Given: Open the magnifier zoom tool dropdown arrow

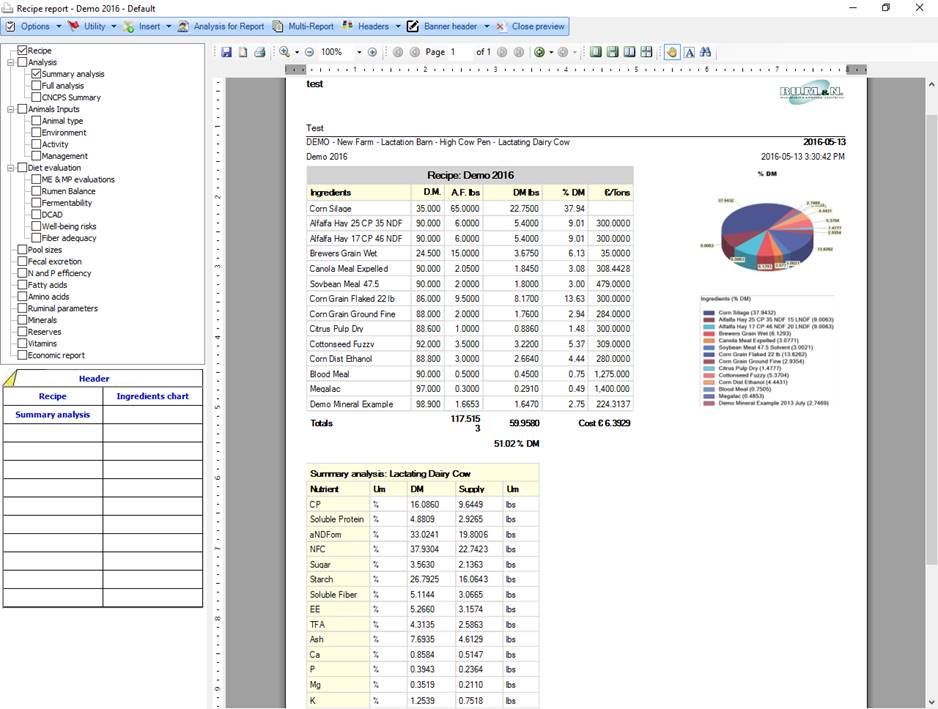Looking at the screenshot, I should pos(297,52).
